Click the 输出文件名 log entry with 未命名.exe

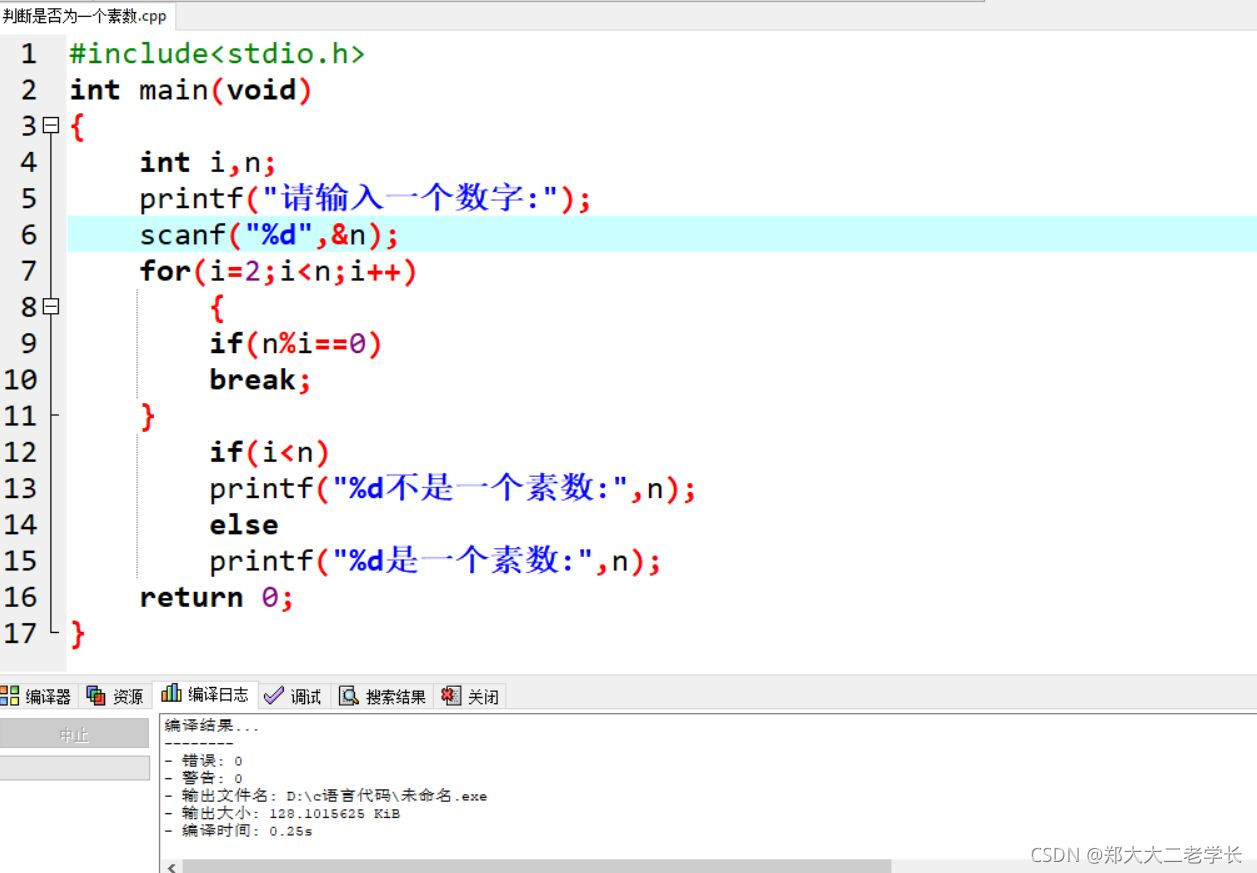[326, 796]
